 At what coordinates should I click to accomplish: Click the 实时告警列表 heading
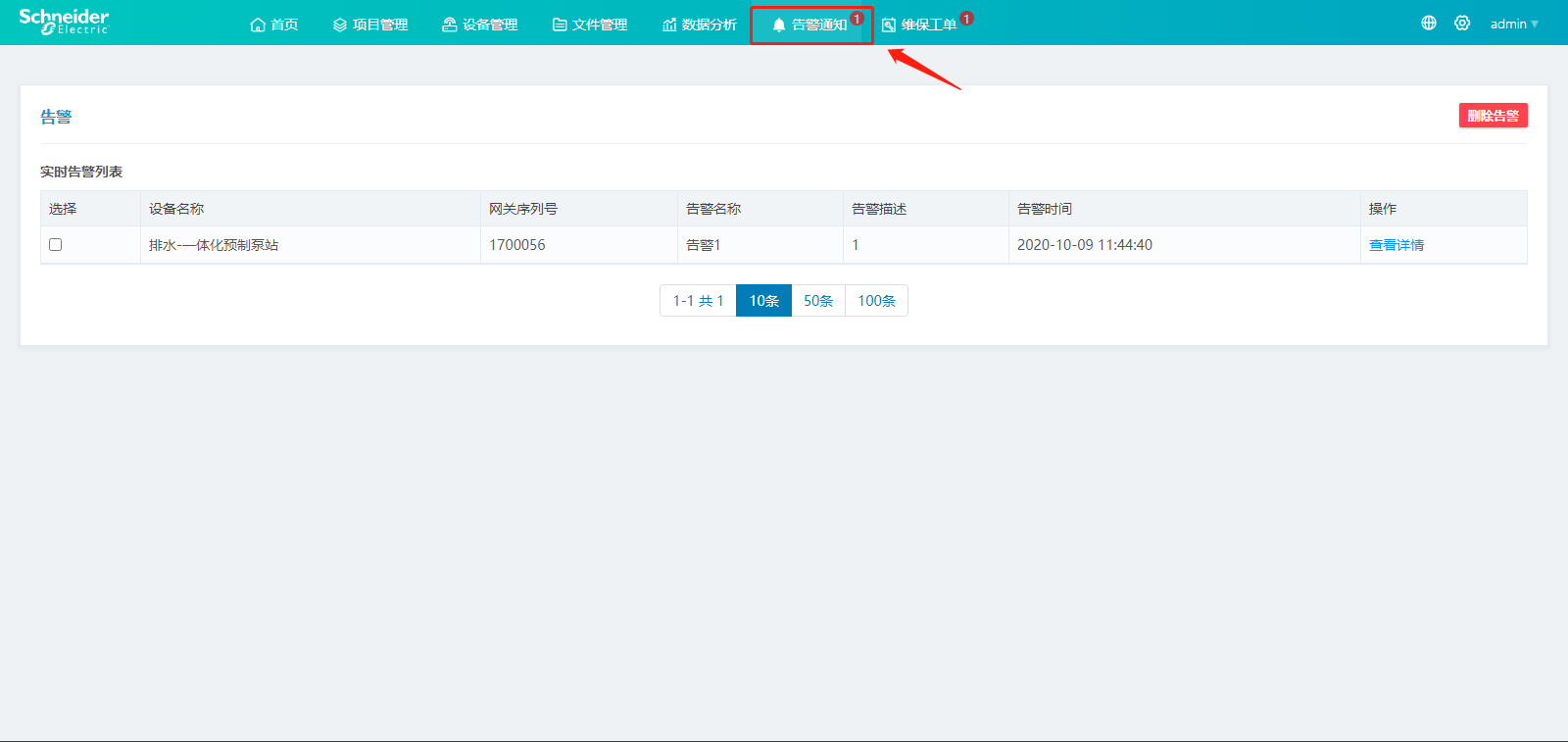81,172
